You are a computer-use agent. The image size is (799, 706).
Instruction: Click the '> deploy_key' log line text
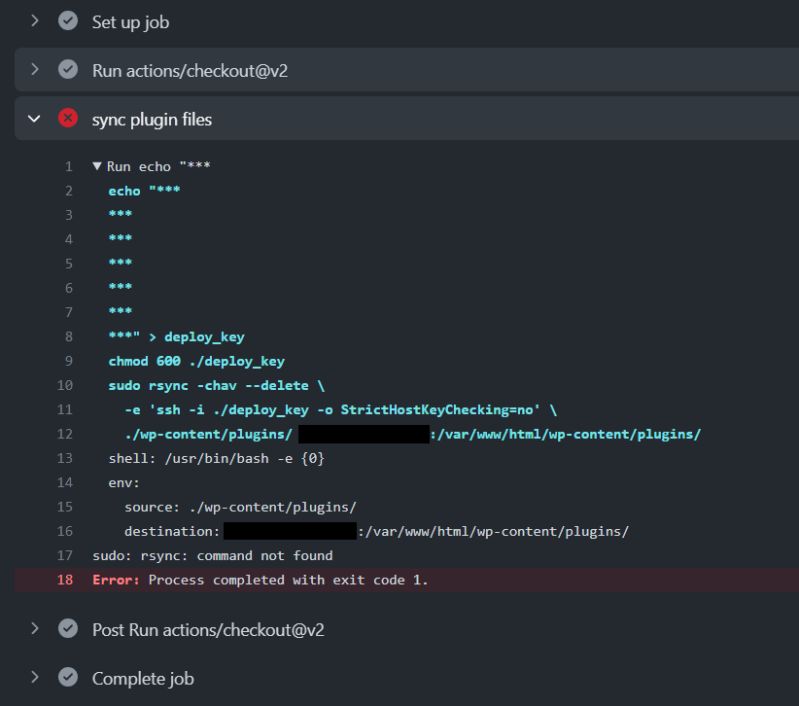pyautogui.click(x=196, y=337)
